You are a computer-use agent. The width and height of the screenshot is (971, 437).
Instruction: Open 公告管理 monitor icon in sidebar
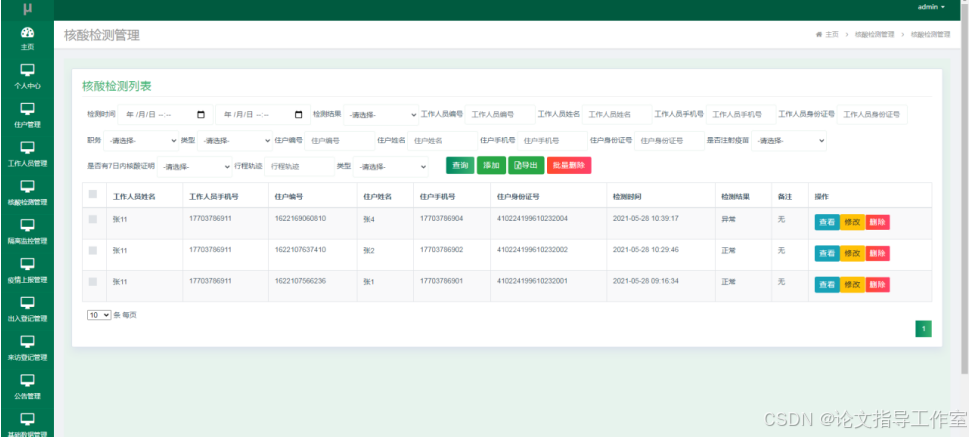point(27,380)
